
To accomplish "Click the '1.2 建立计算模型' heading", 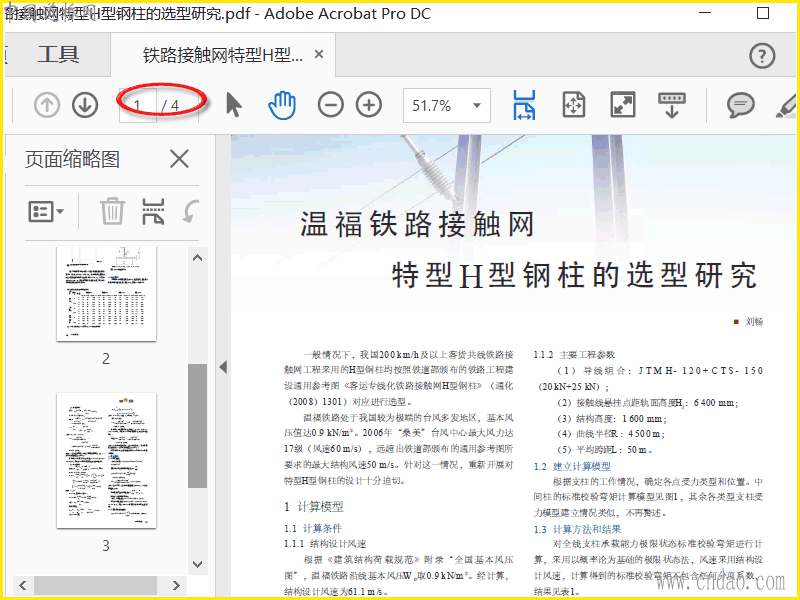I will click(x=572, y=466).
